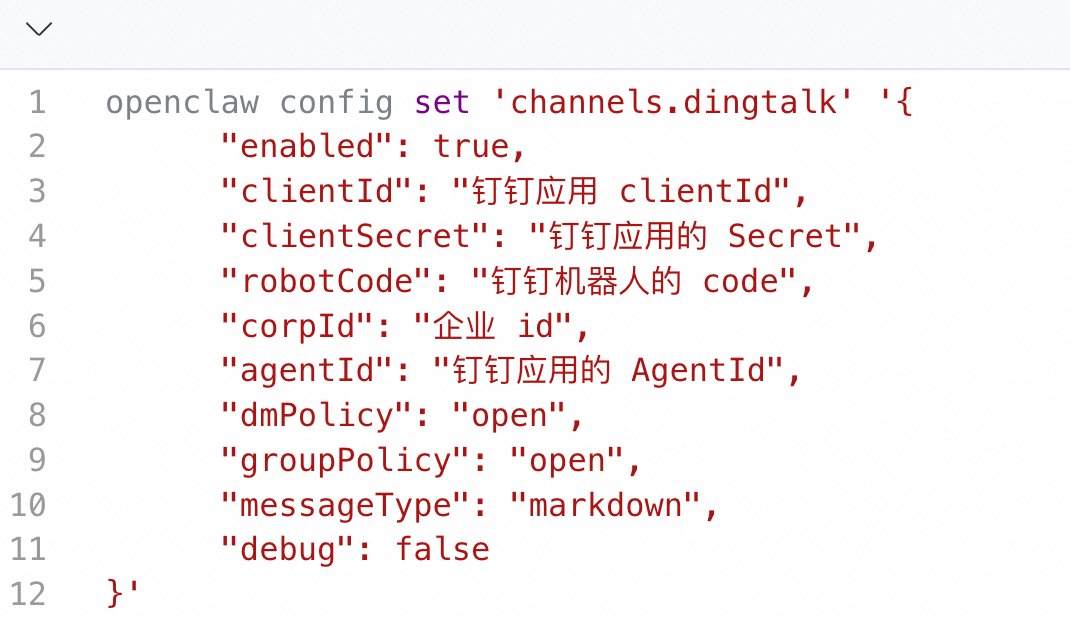Click the "enabled" key on line 2
The width and height of the screenshot is (1070, 618).
[306, 146]
